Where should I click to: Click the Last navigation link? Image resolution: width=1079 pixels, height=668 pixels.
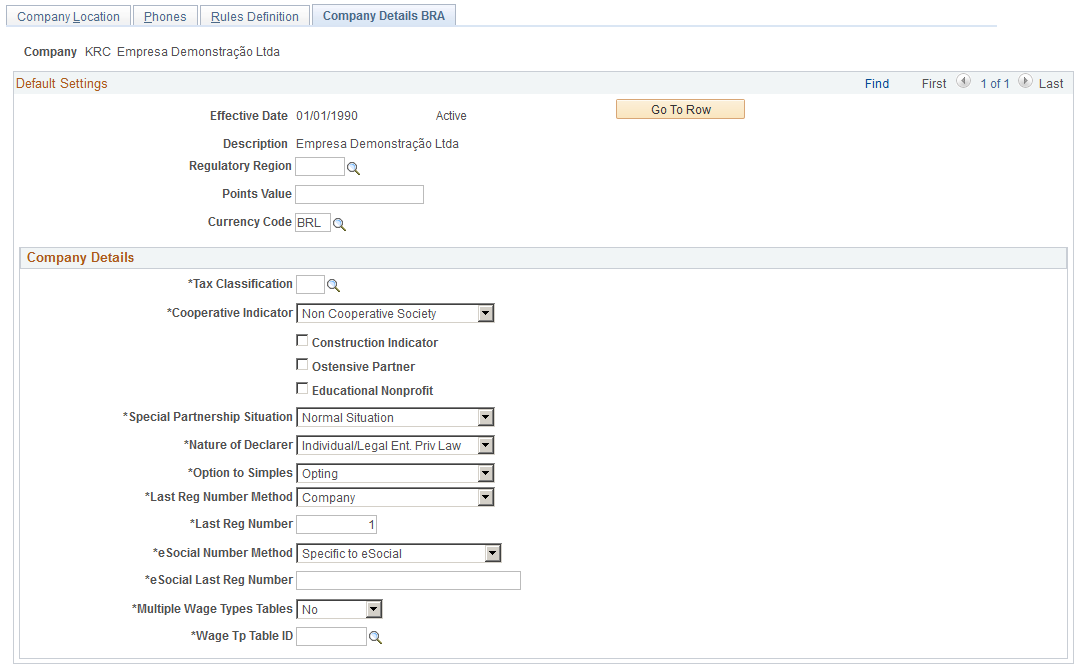(x=1051, y=83)
